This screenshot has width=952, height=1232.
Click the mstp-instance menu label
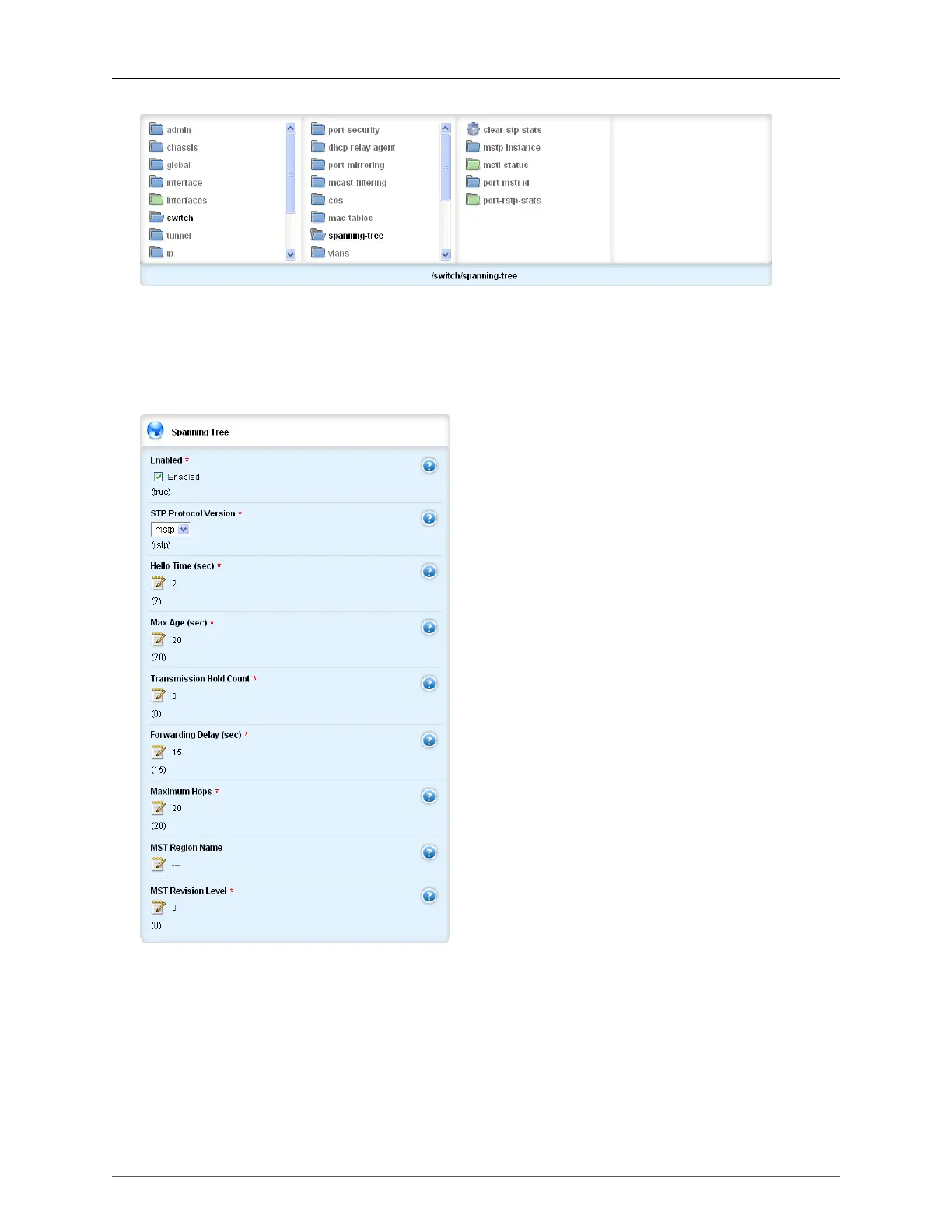click(x=512, y=148)
